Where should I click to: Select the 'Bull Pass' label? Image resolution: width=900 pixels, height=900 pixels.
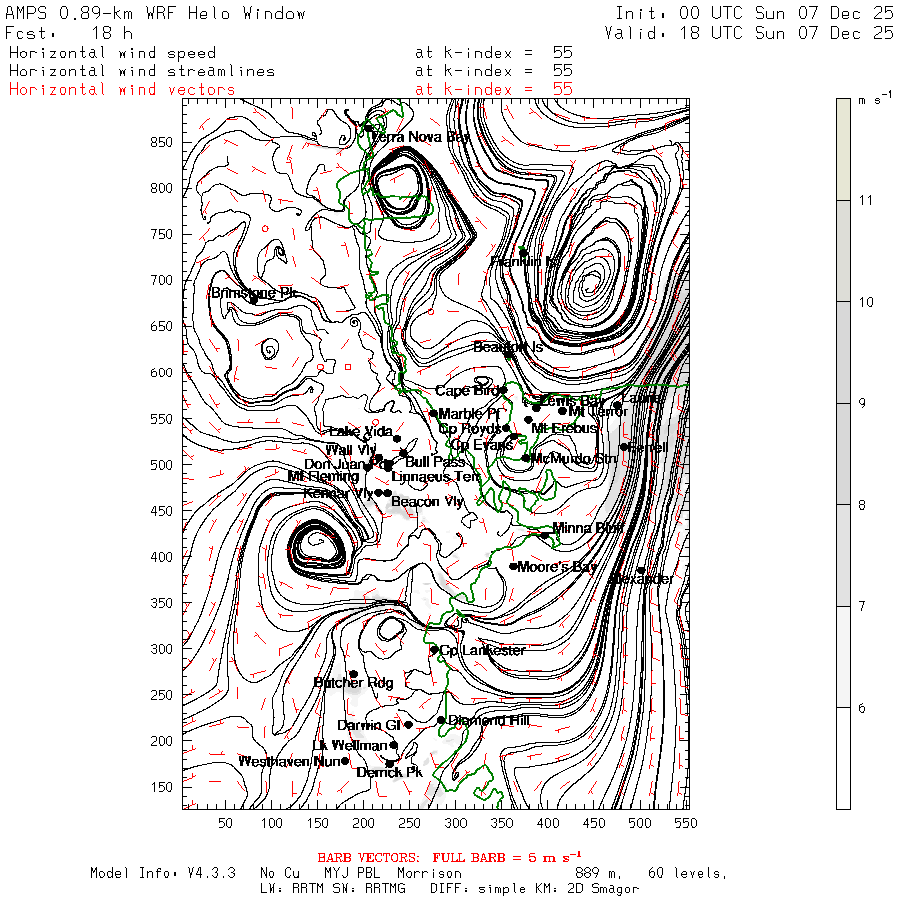(435, 461)
